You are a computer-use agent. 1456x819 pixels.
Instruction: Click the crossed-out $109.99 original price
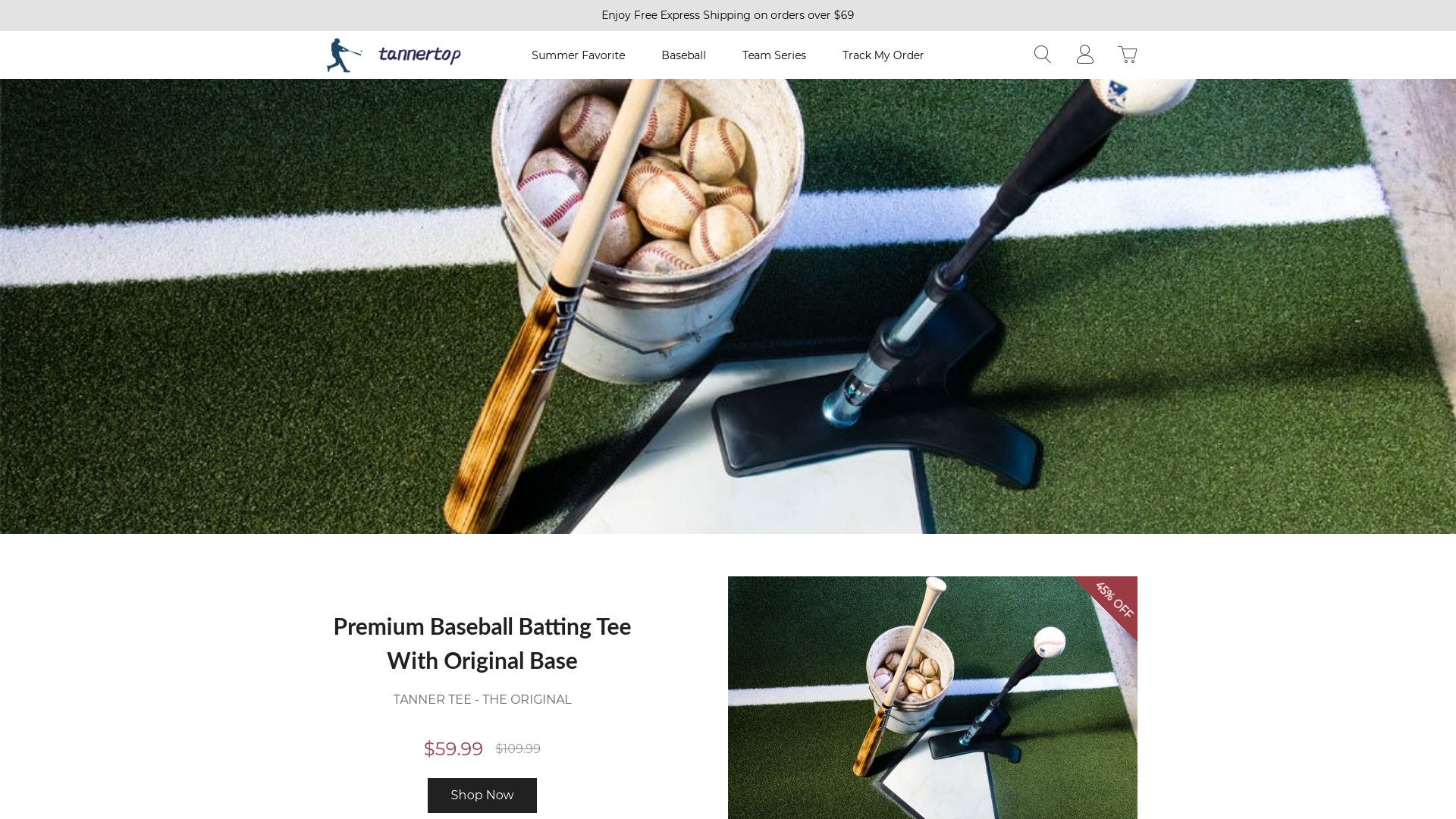tap(518, 749)
